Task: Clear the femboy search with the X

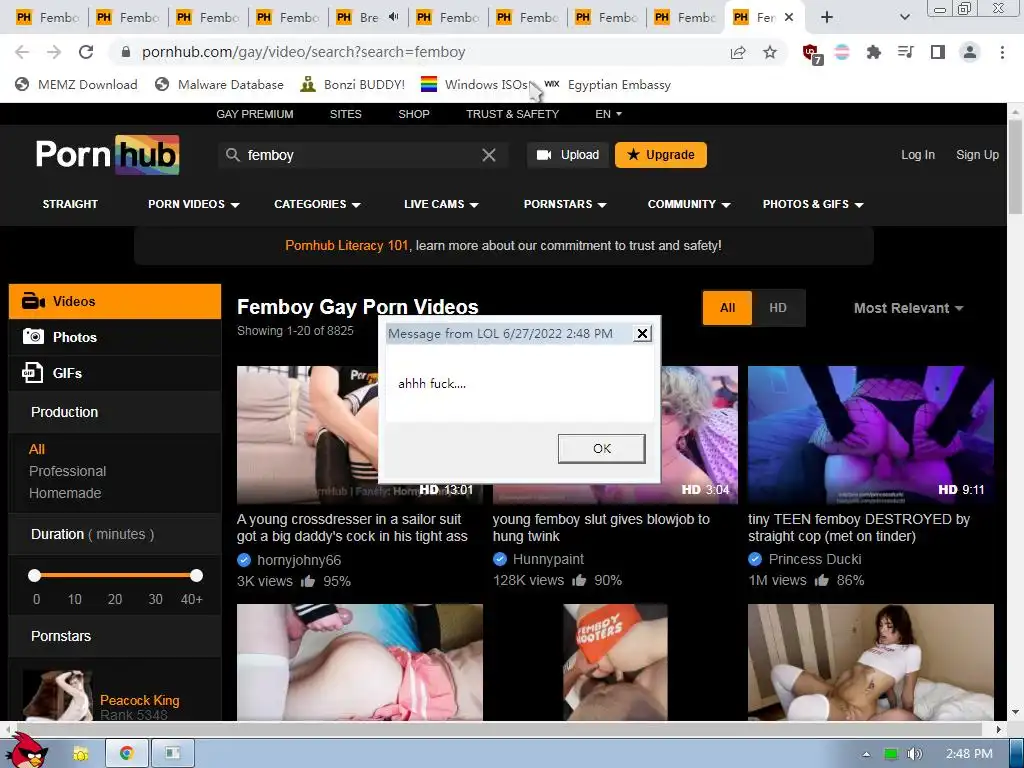Action: (x=488, y=155)
